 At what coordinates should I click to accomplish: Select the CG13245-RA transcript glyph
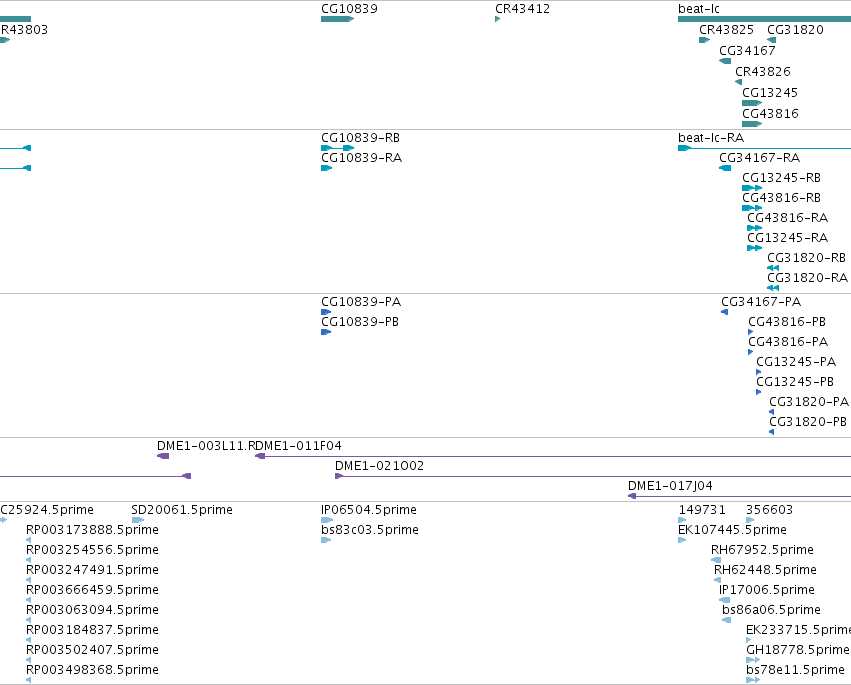click(x=754, y=248)
